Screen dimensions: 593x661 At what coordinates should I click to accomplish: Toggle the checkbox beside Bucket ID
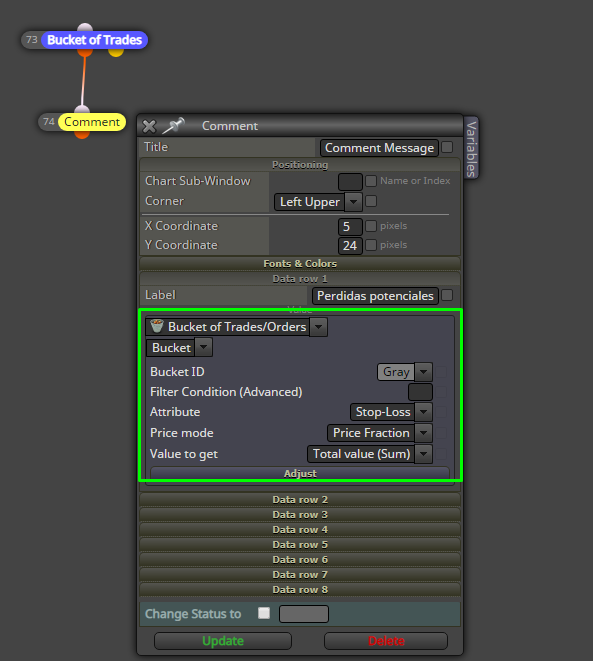pyautogui.click(x=441, y=372)
